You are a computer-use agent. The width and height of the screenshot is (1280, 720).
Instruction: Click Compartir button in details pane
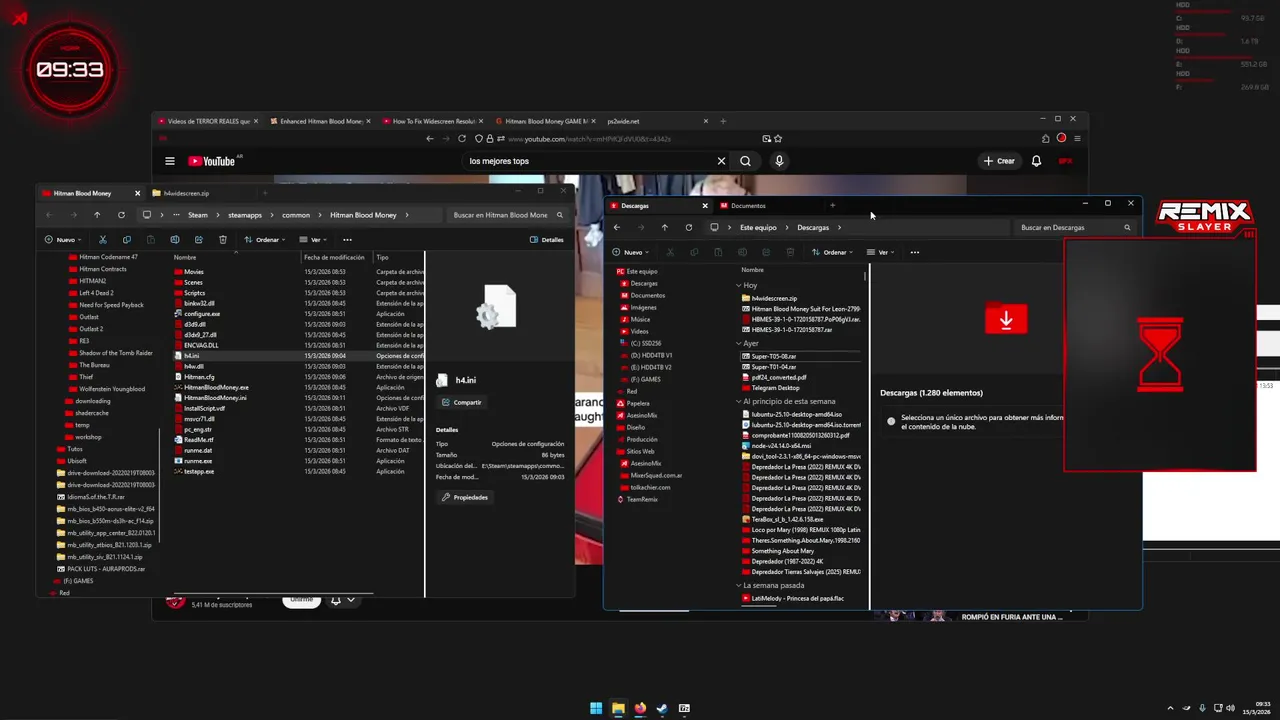(x=460, y=402)
